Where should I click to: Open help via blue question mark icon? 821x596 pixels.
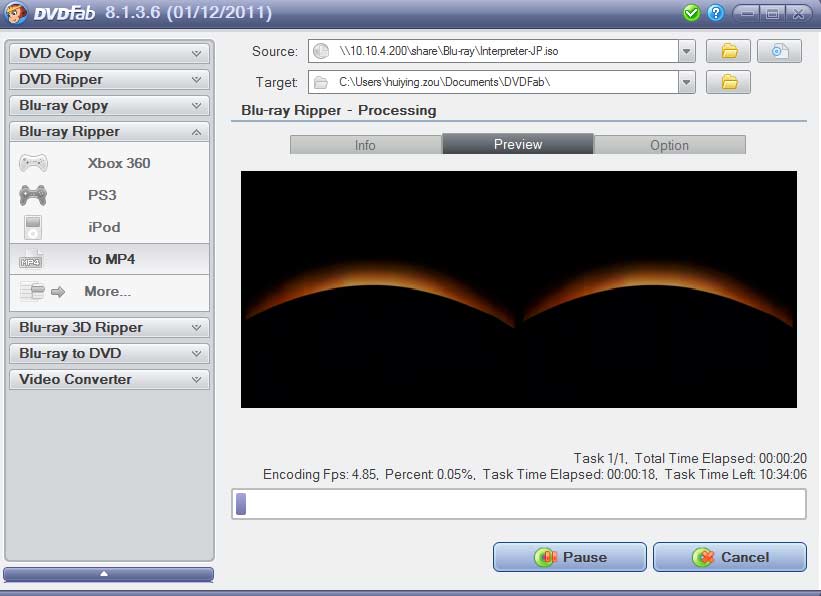click(x=715, y=13)
